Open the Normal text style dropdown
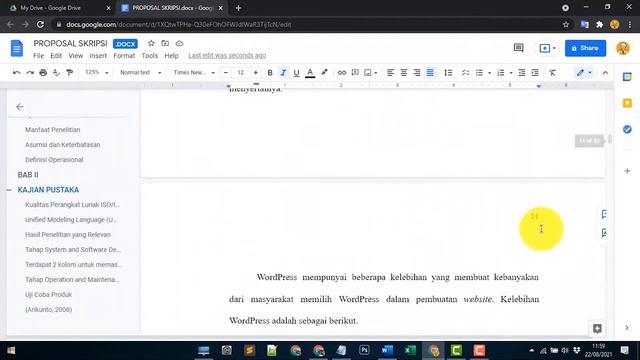Image resolution: width=640 pixels, height=360 pixels. coord(140,73)
